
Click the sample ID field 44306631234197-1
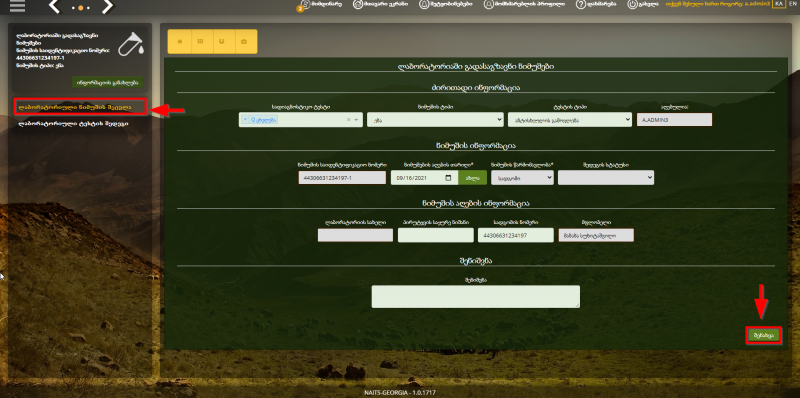click(342, 178)
